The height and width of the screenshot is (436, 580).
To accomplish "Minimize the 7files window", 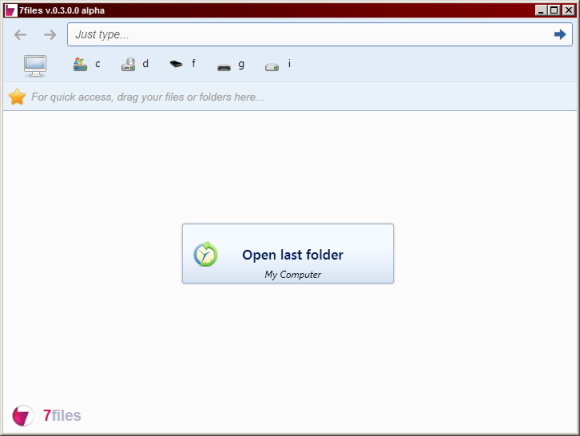I will (x=541, y=10).
